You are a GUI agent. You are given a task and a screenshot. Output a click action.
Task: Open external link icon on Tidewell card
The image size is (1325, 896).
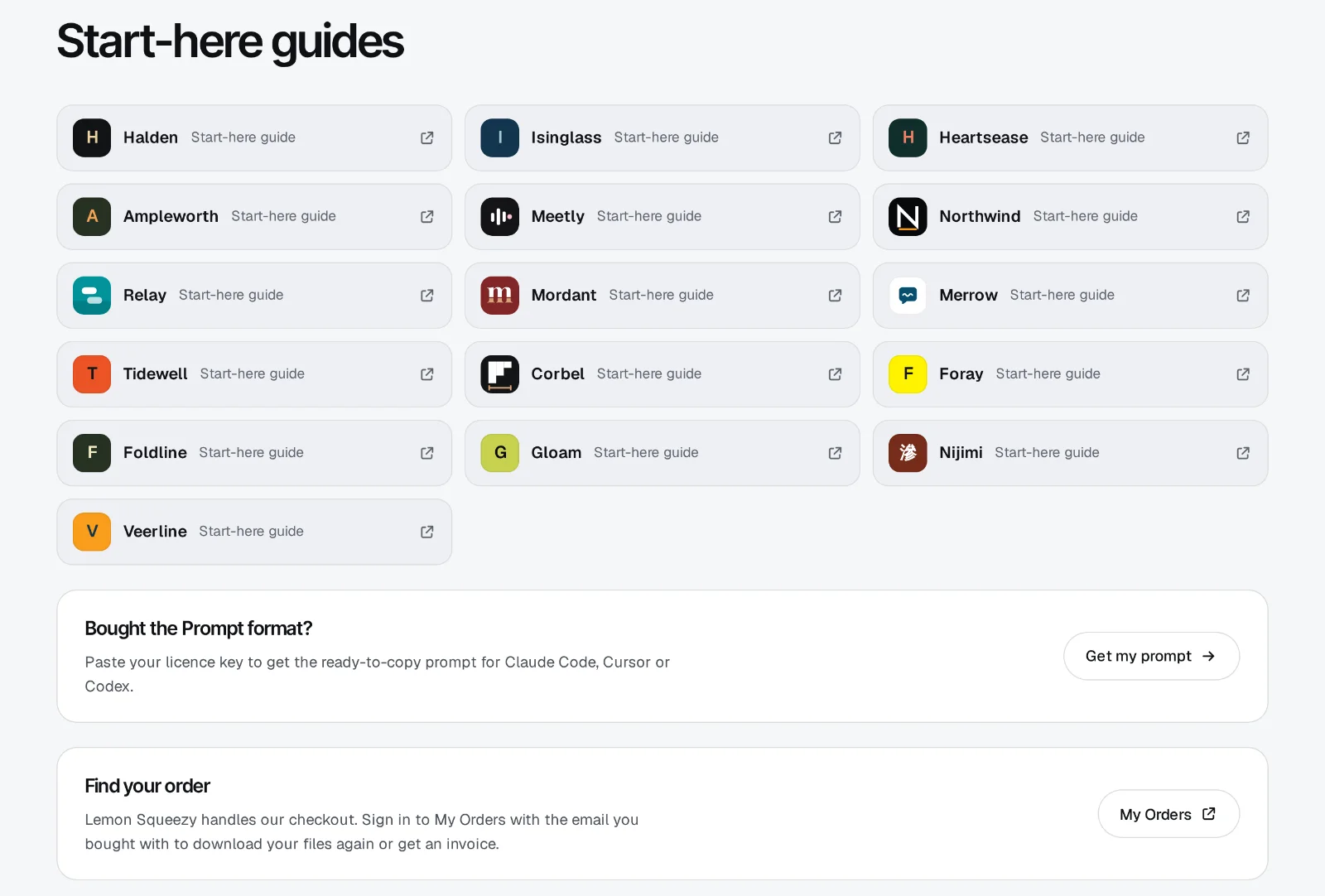(x=427, y=373)
